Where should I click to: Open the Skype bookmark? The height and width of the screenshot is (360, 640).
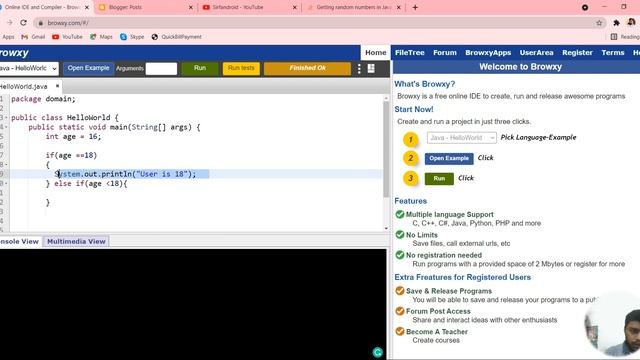click(132, 37)
